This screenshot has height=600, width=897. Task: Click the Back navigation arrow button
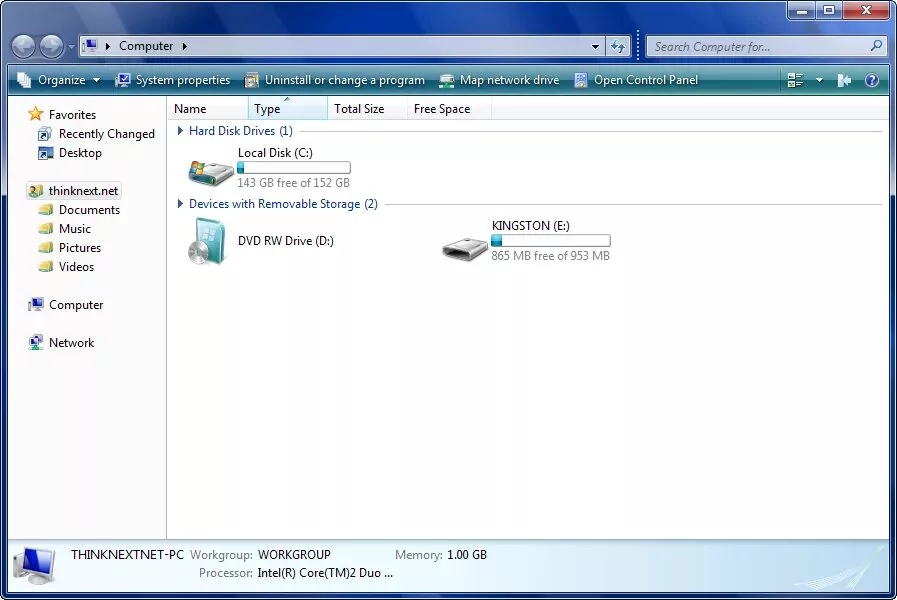click(23, 46)
